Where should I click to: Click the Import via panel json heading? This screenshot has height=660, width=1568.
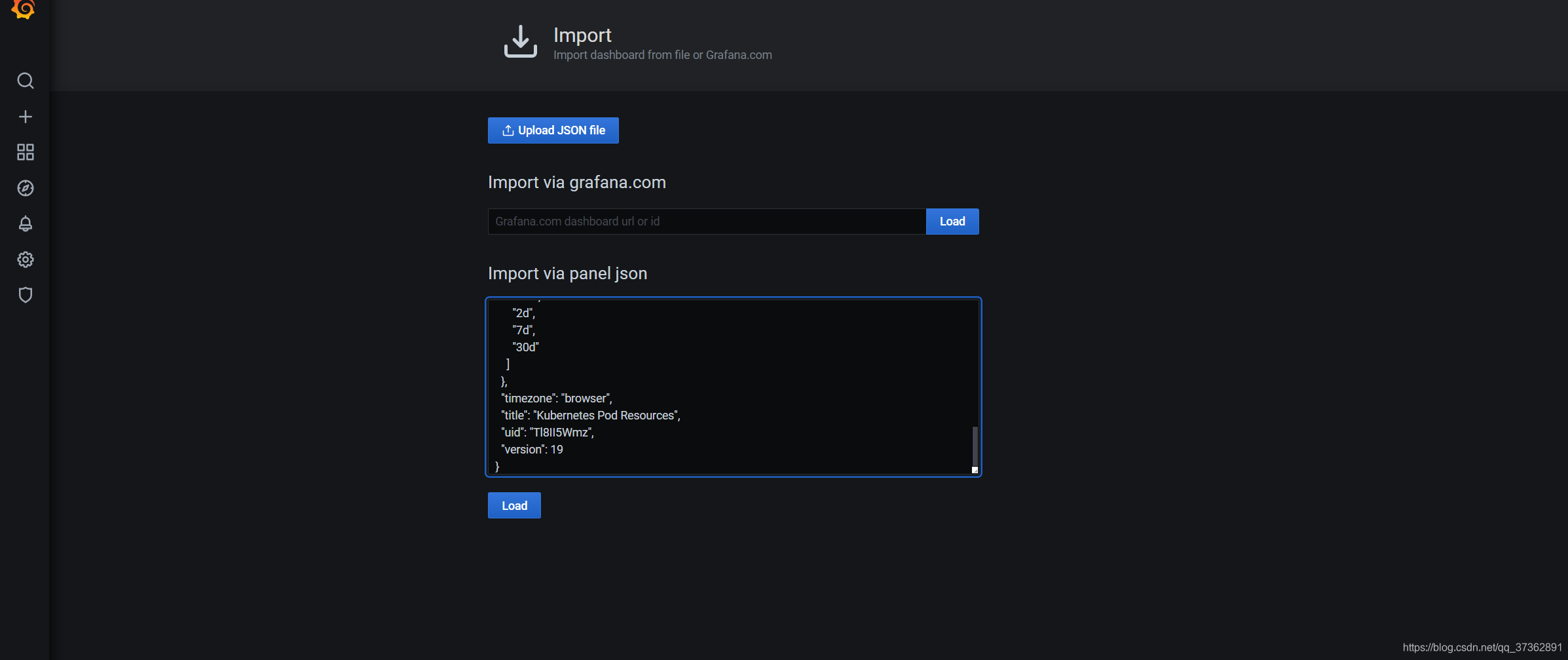(x=568, y=273)
